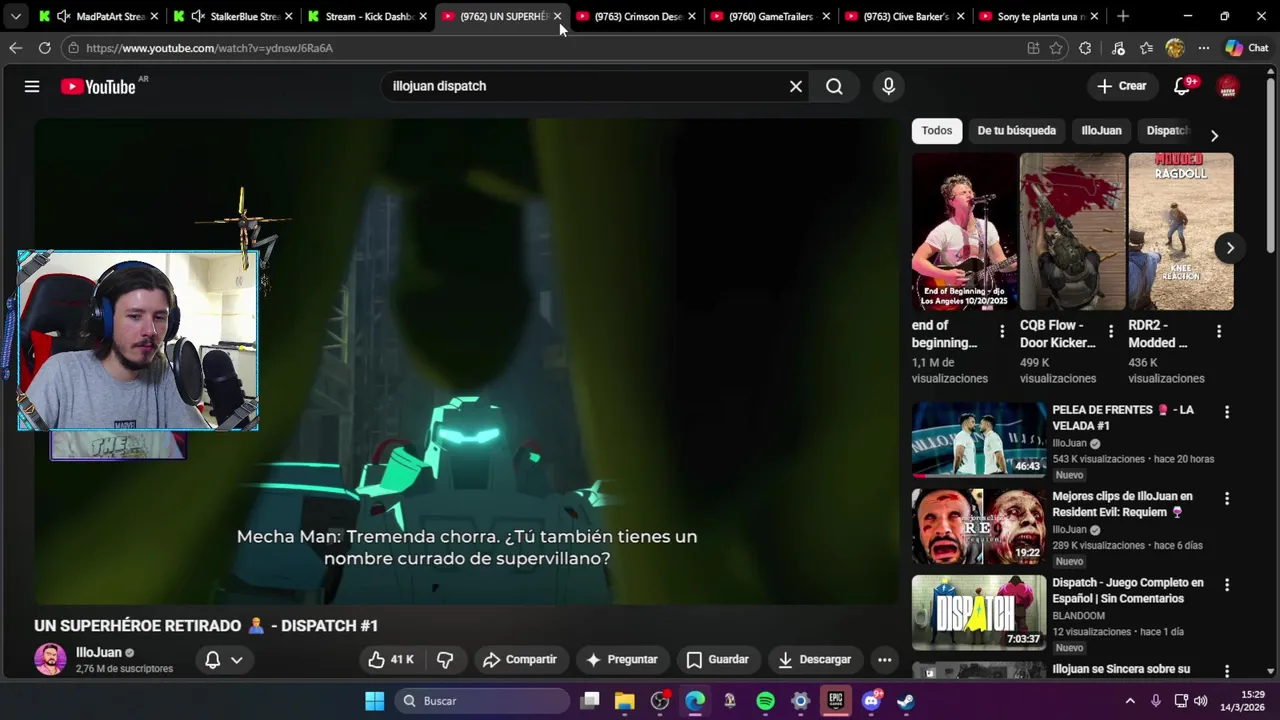The height and width of the screenshot is (720, 1280).
Task: Open 'Mejores clips de IlloJuan' thumbnail
Action: pos(979,527)
